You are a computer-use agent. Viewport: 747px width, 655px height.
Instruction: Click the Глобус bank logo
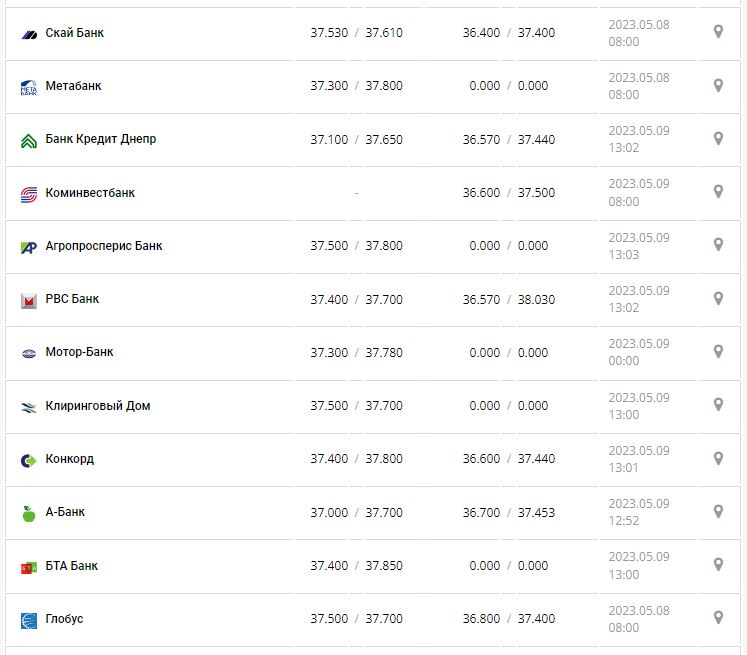pos(28,620)
